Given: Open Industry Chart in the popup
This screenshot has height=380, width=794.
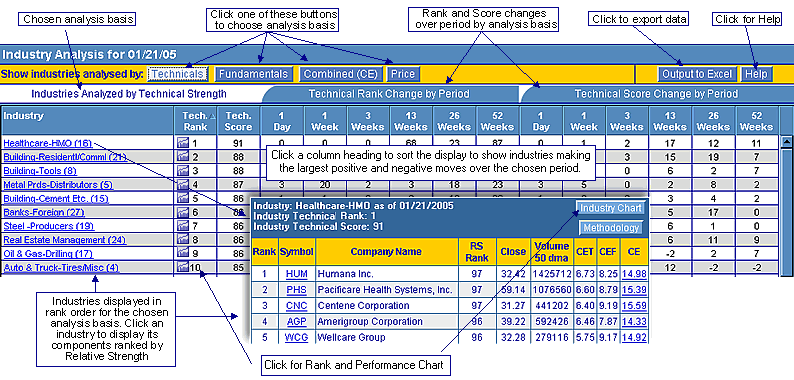Looking at the screenshot, I should (x=611, y=208).
